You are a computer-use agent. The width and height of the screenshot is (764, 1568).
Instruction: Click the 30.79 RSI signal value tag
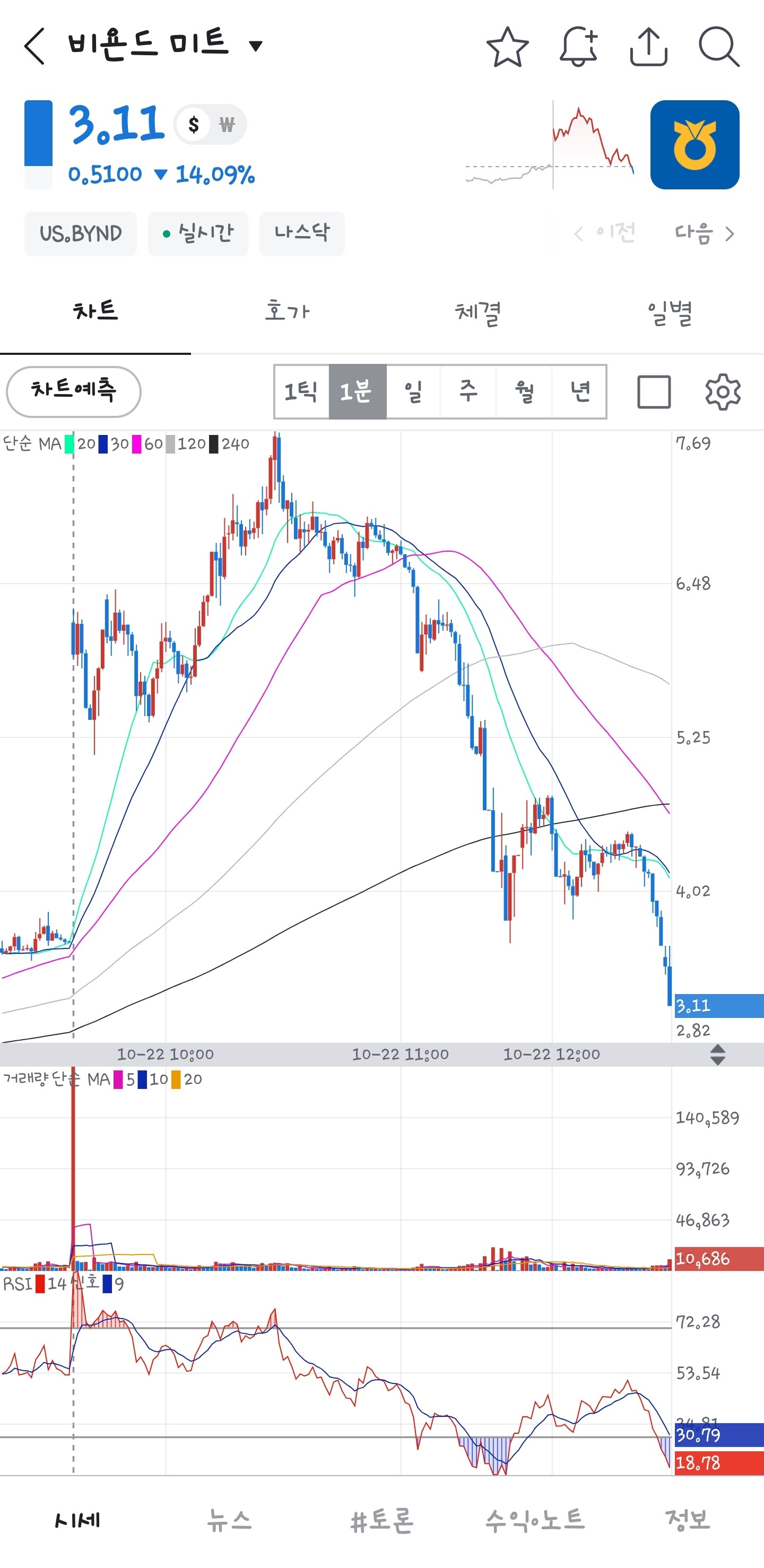tap(719, 1435)
